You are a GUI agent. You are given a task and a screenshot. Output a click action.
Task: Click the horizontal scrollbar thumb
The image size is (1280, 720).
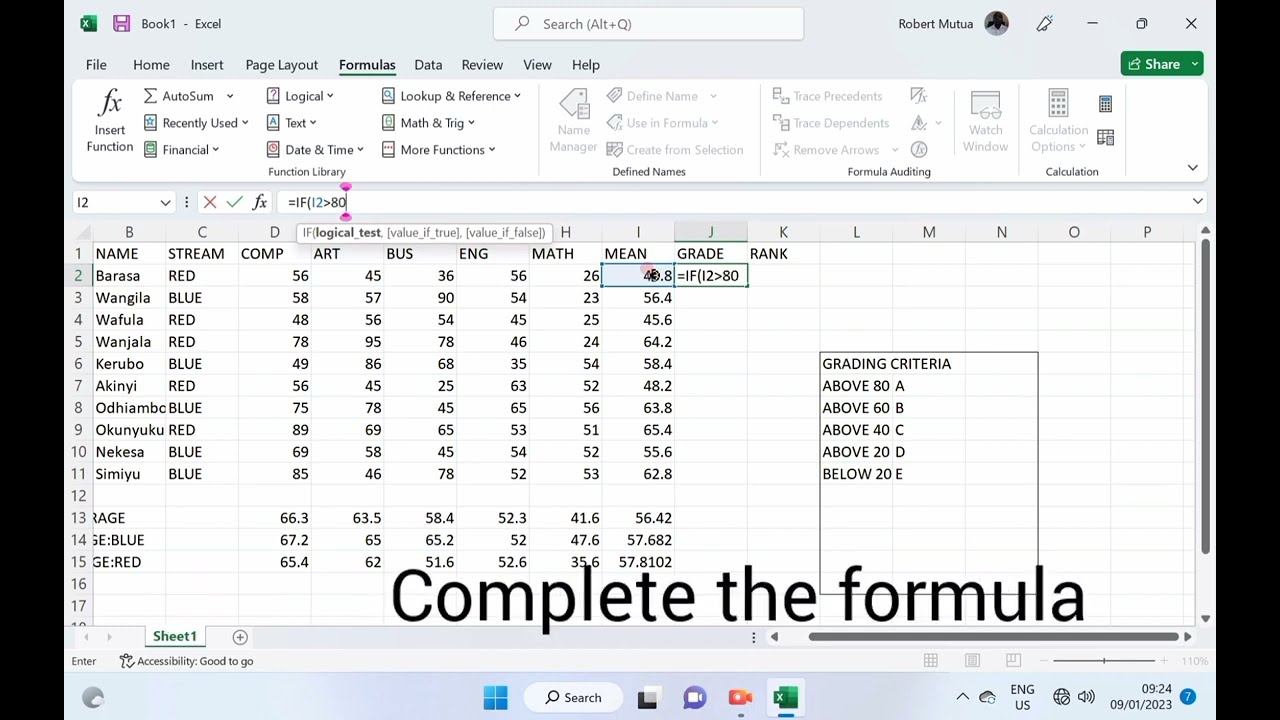coord(992,637)
